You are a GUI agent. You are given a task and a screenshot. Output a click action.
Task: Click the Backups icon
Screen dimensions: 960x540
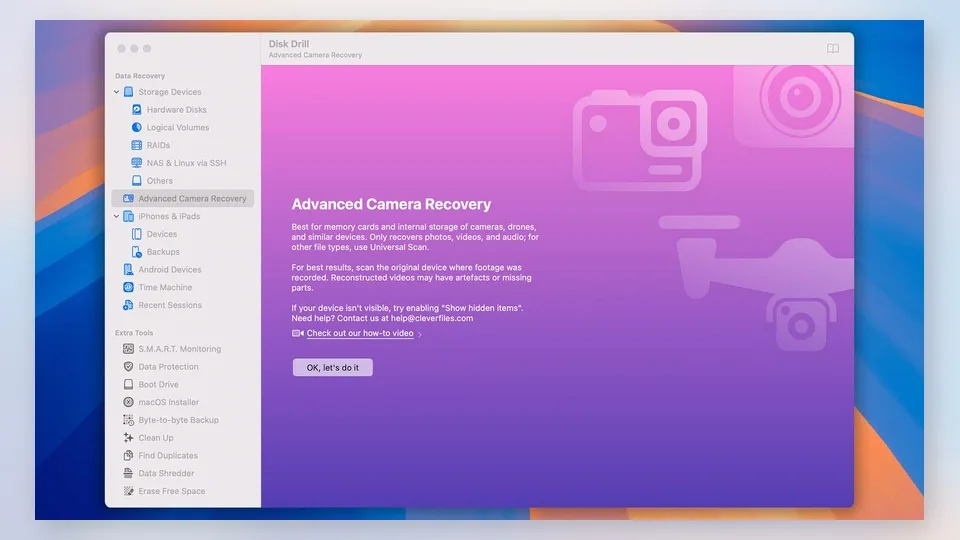pyautogui.click(x=137, y=252)
